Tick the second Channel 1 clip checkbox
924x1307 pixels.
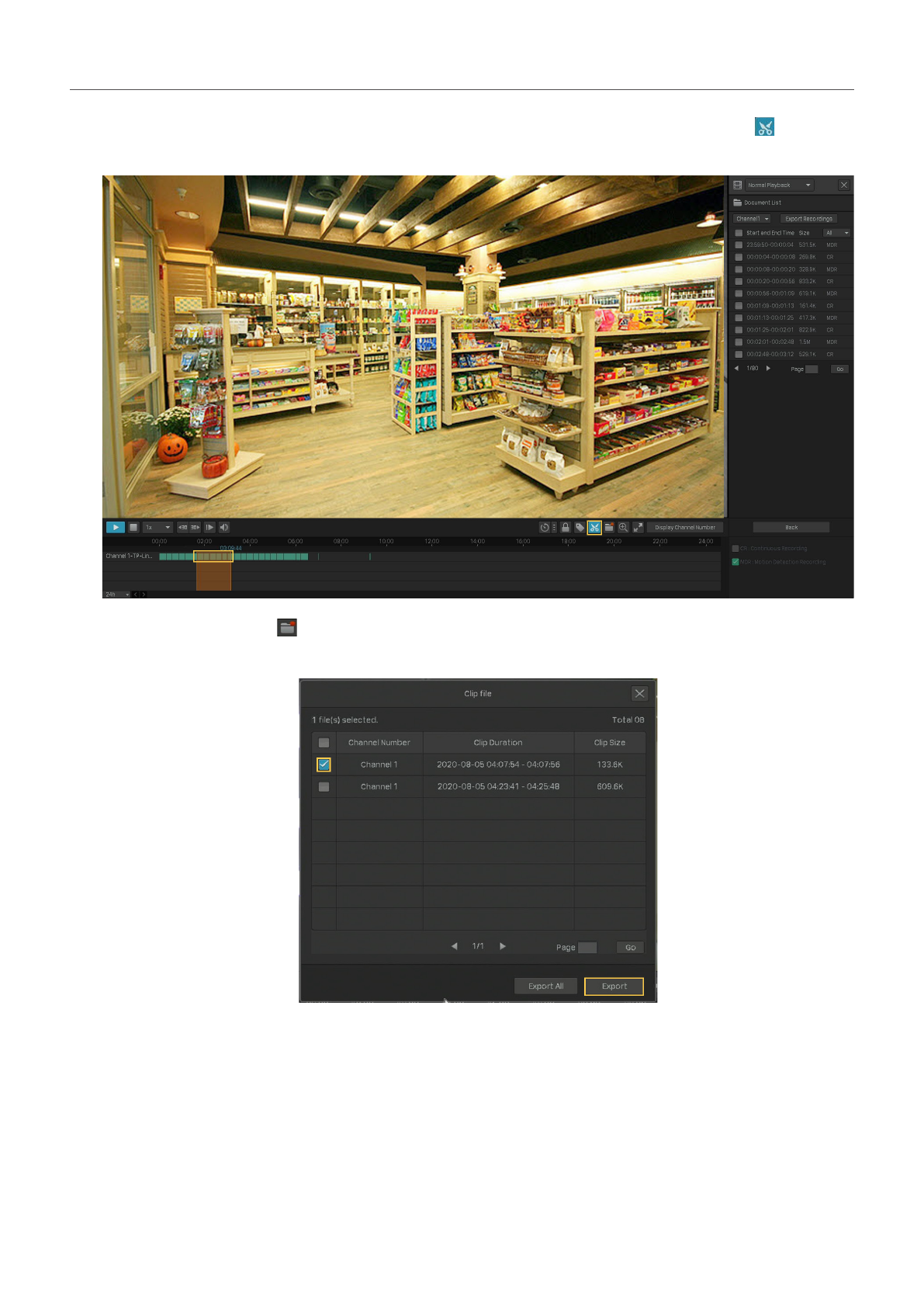pos(324,787)
